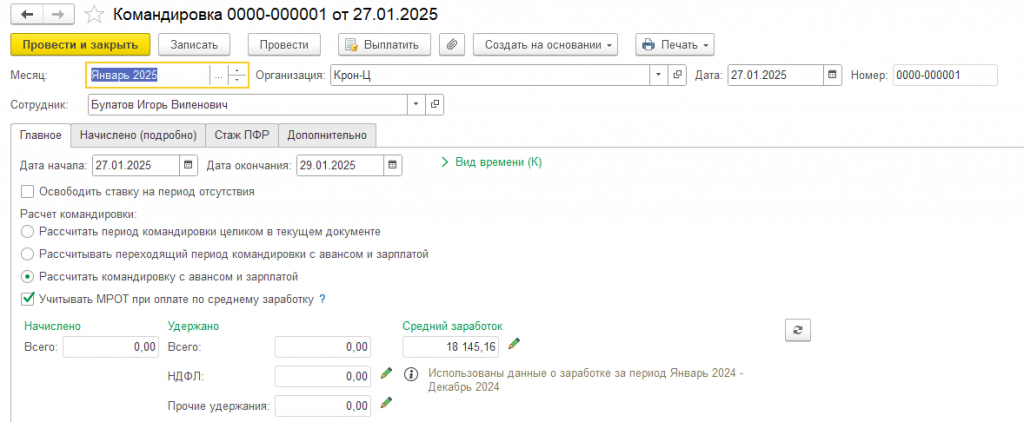This screenshot has height=422, width=1024.
Task: Uncheck Учитывать МРОТ при оплате по среднему заработку
Action: (27, 299)
